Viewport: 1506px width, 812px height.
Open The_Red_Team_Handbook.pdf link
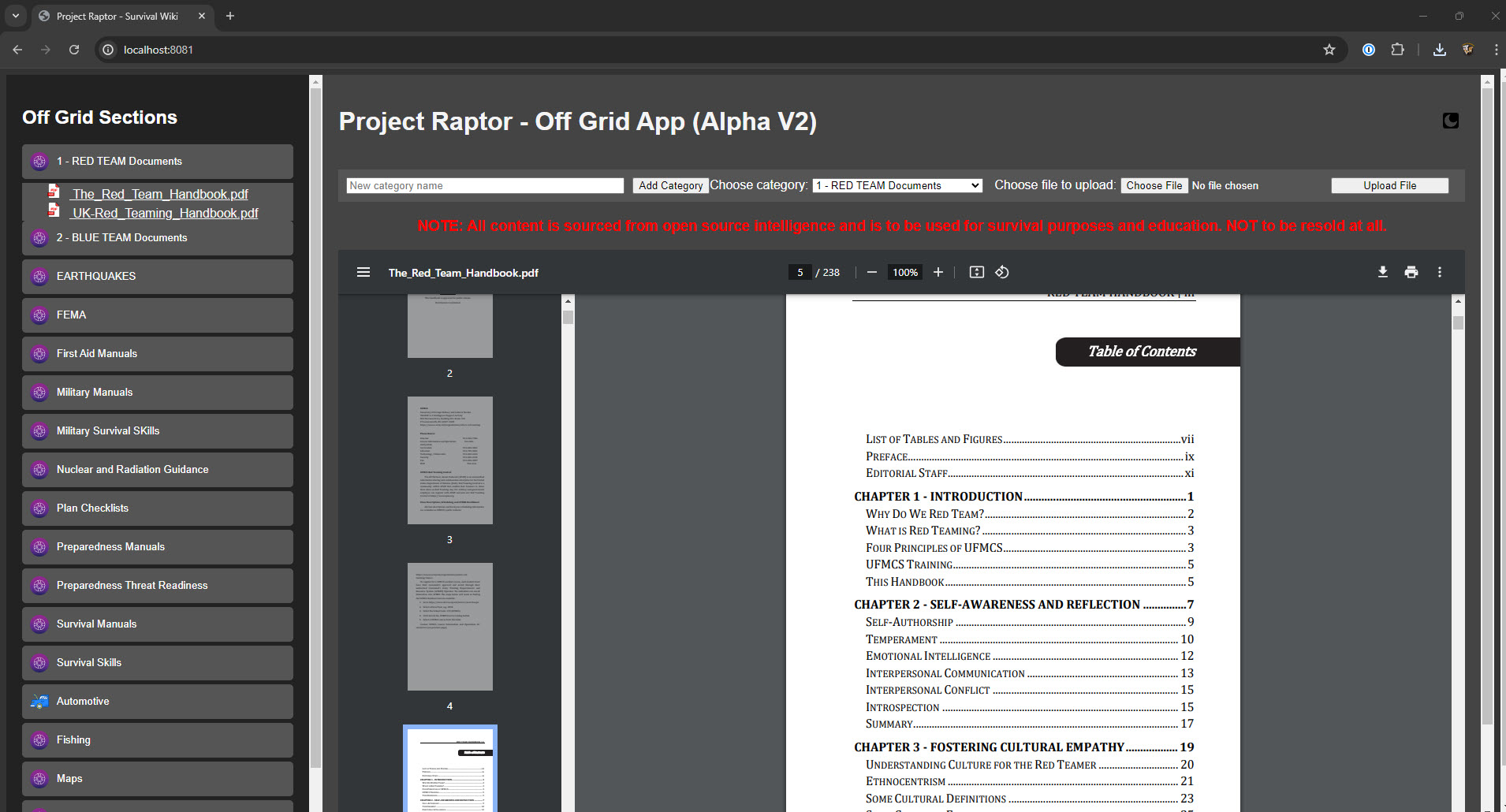160,194
